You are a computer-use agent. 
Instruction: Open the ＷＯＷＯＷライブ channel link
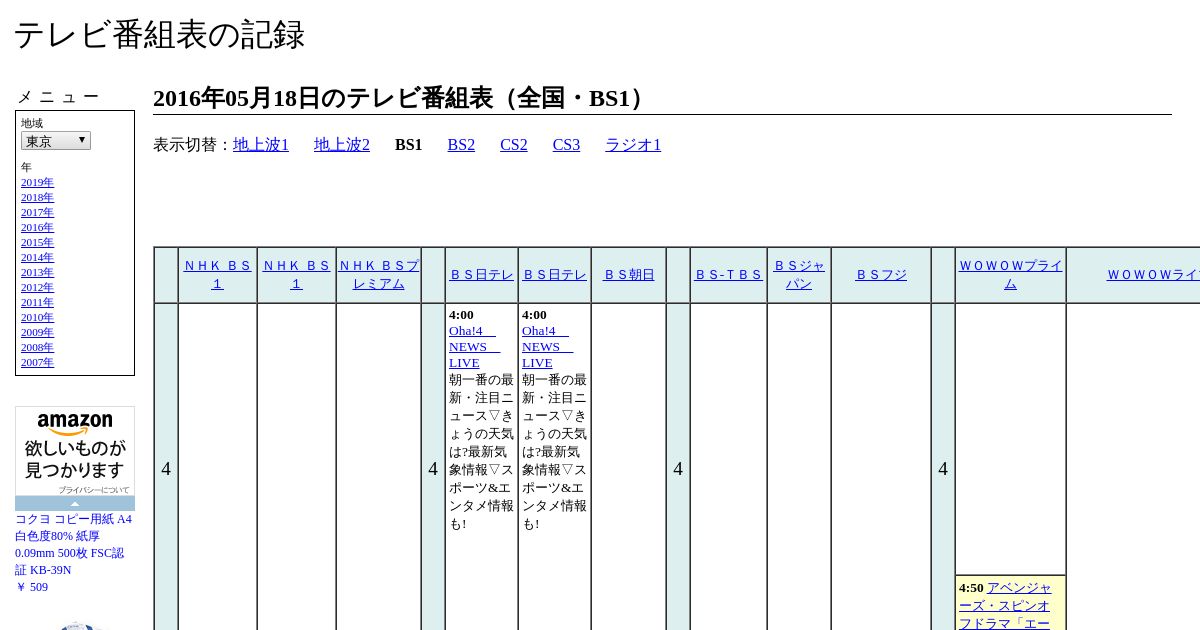click(x=1153, y=275)
